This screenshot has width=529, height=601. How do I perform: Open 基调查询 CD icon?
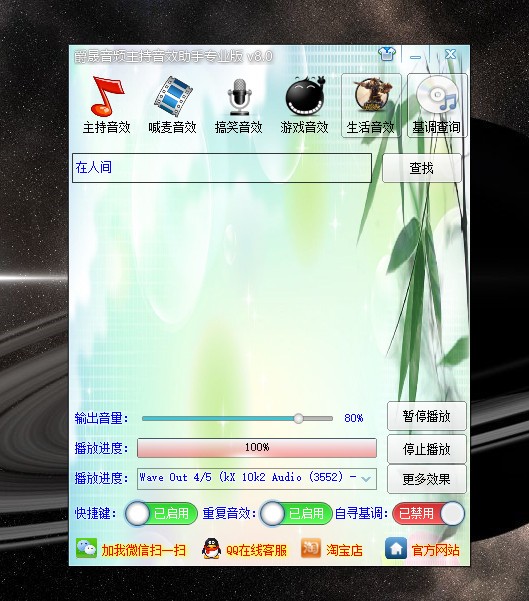pos(437,105)
